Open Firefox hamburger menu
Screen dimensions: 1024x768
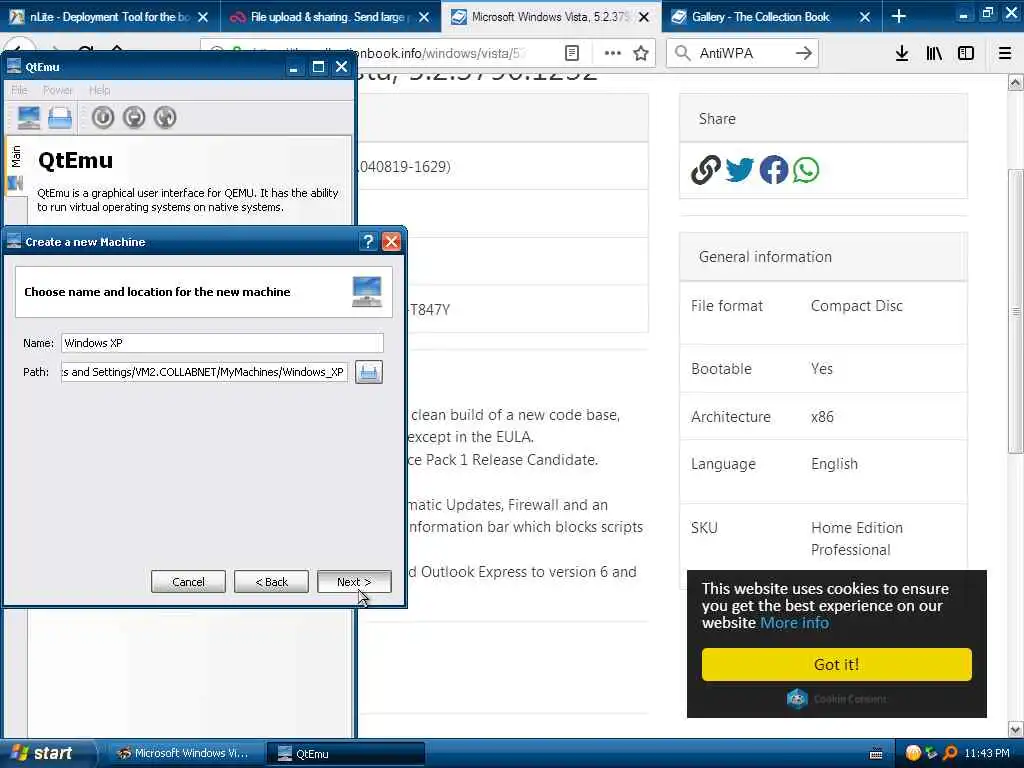pyautogui.click(x=1005, y=54)
